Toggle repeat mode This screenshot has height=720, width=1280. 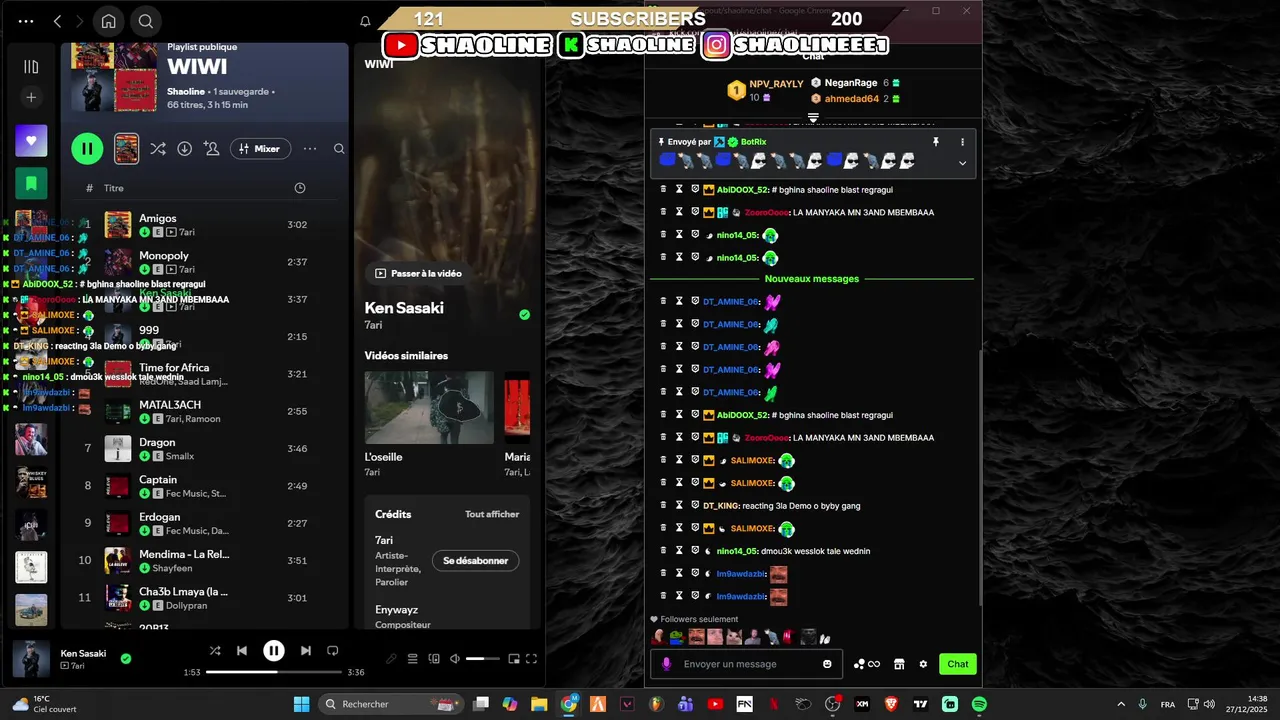pyautogui.click(x=333, y=650)
